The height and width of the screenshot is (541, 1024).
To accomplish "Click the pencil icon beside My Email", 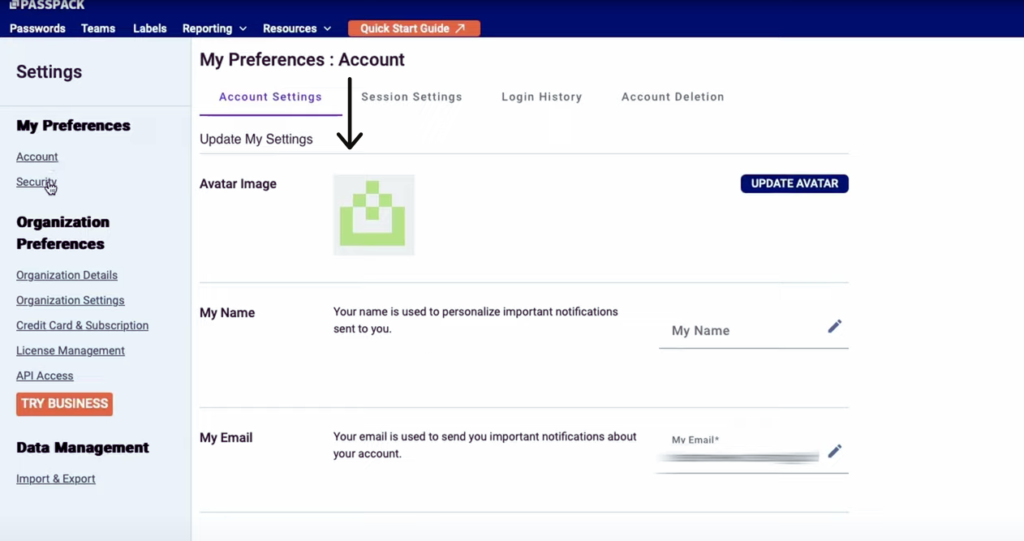I will [x=835, y=451].
